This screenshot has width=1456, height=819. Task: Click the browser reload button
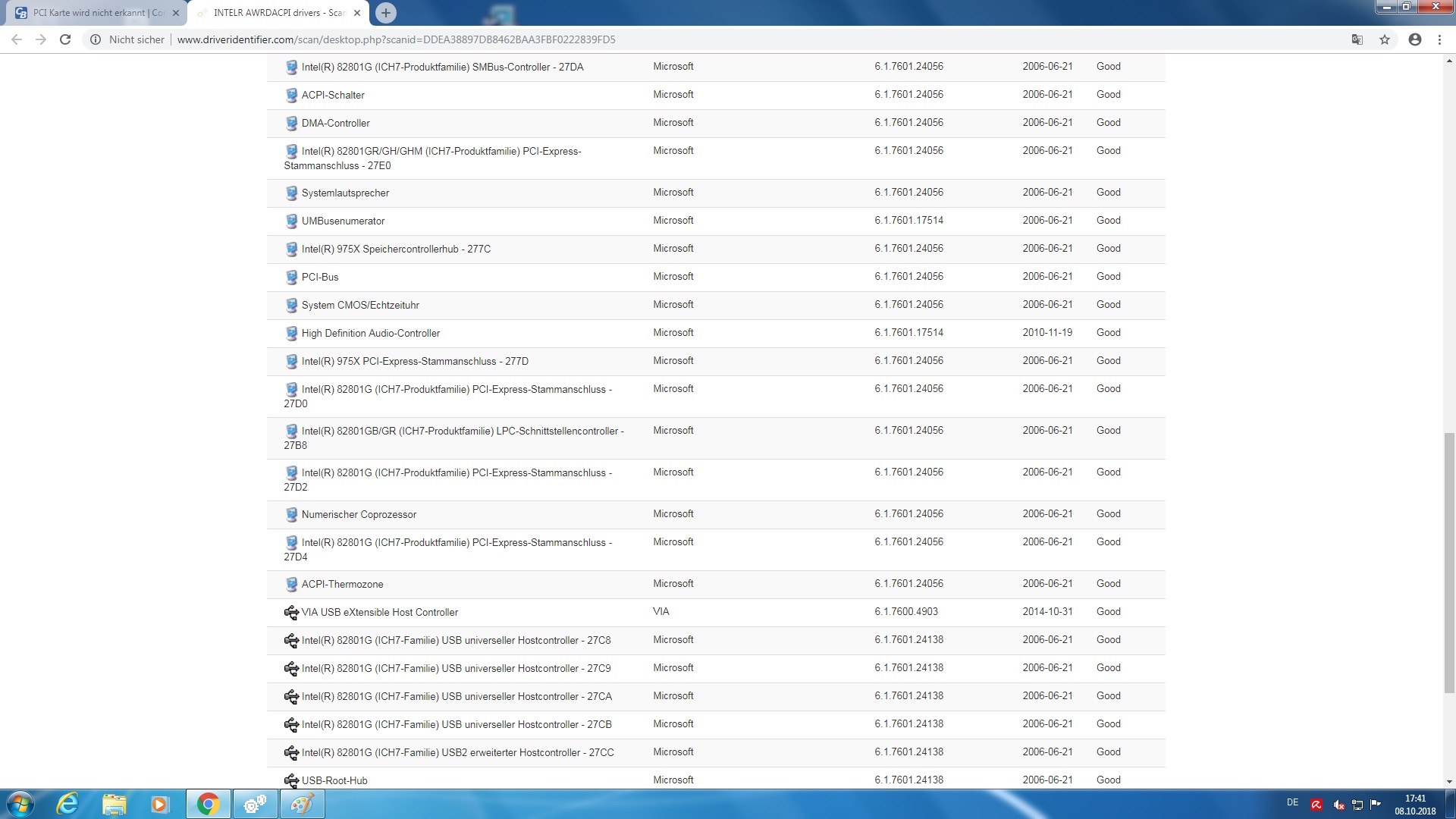pos(65,39)
